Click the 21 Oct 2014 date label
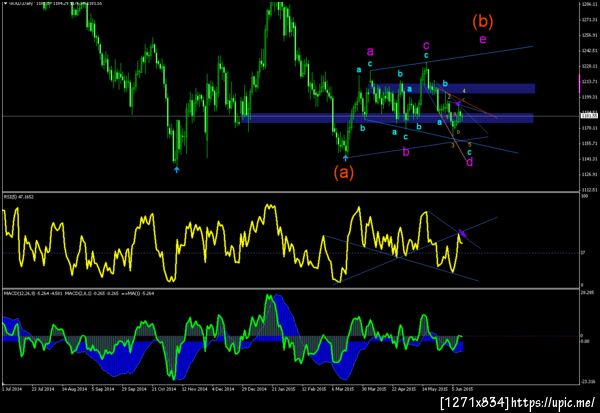 pyautogui.click(x=164, y=389)
